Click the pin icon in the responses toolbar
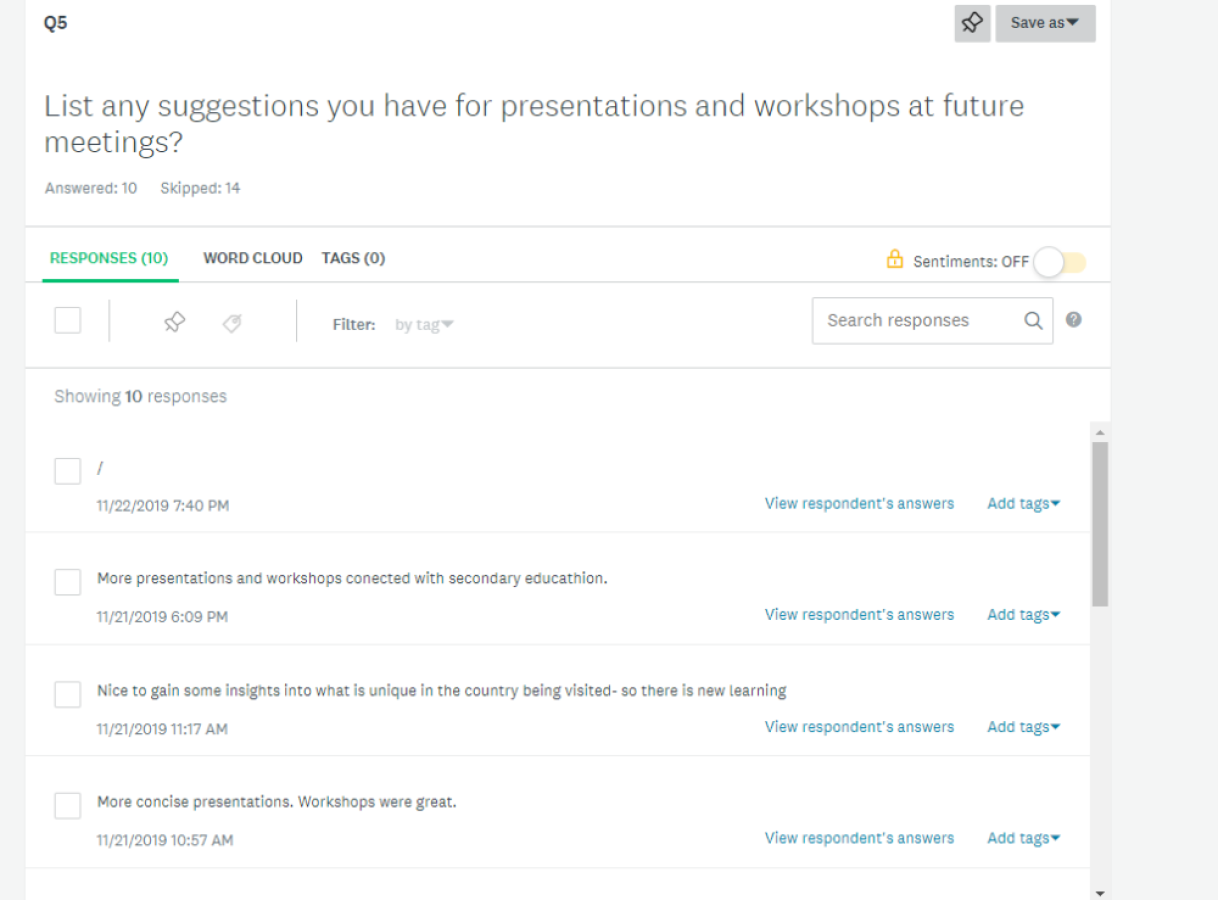Screen dimensions: 1218x900 click(175, 322)
